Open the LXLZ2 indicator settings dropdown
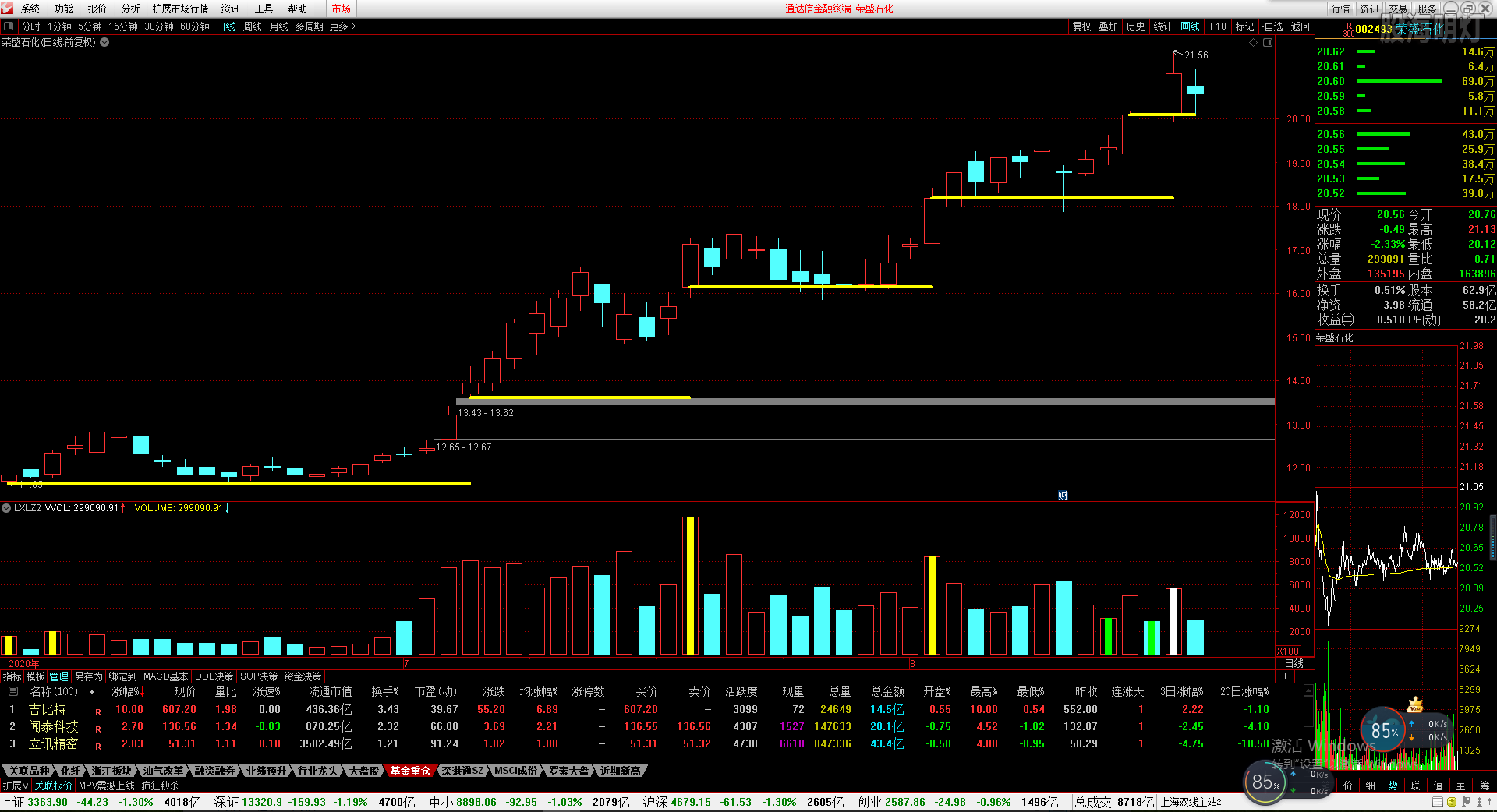 [x=6, y=507]
